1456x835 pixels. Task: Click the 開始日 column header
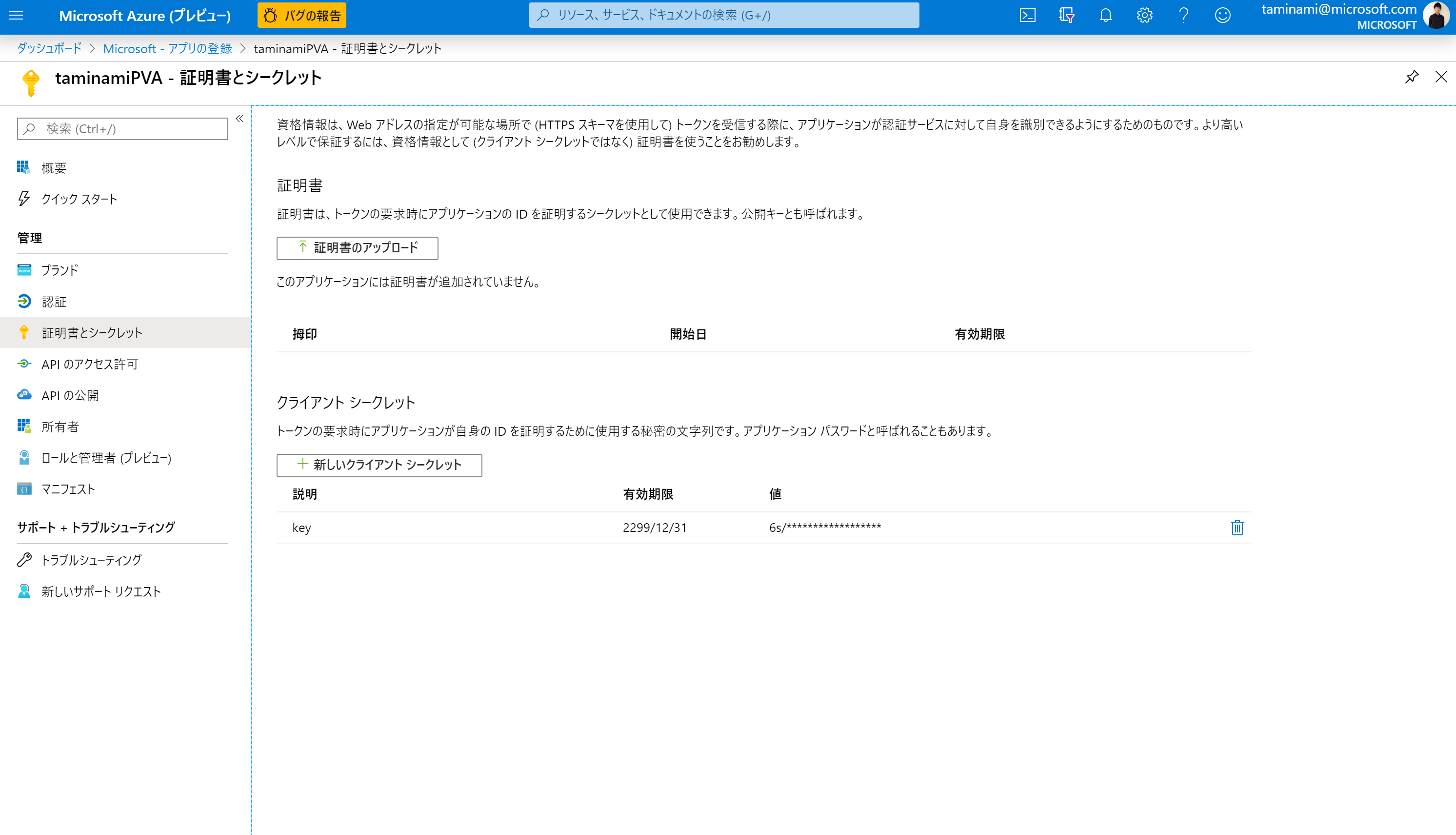[688, 334]
